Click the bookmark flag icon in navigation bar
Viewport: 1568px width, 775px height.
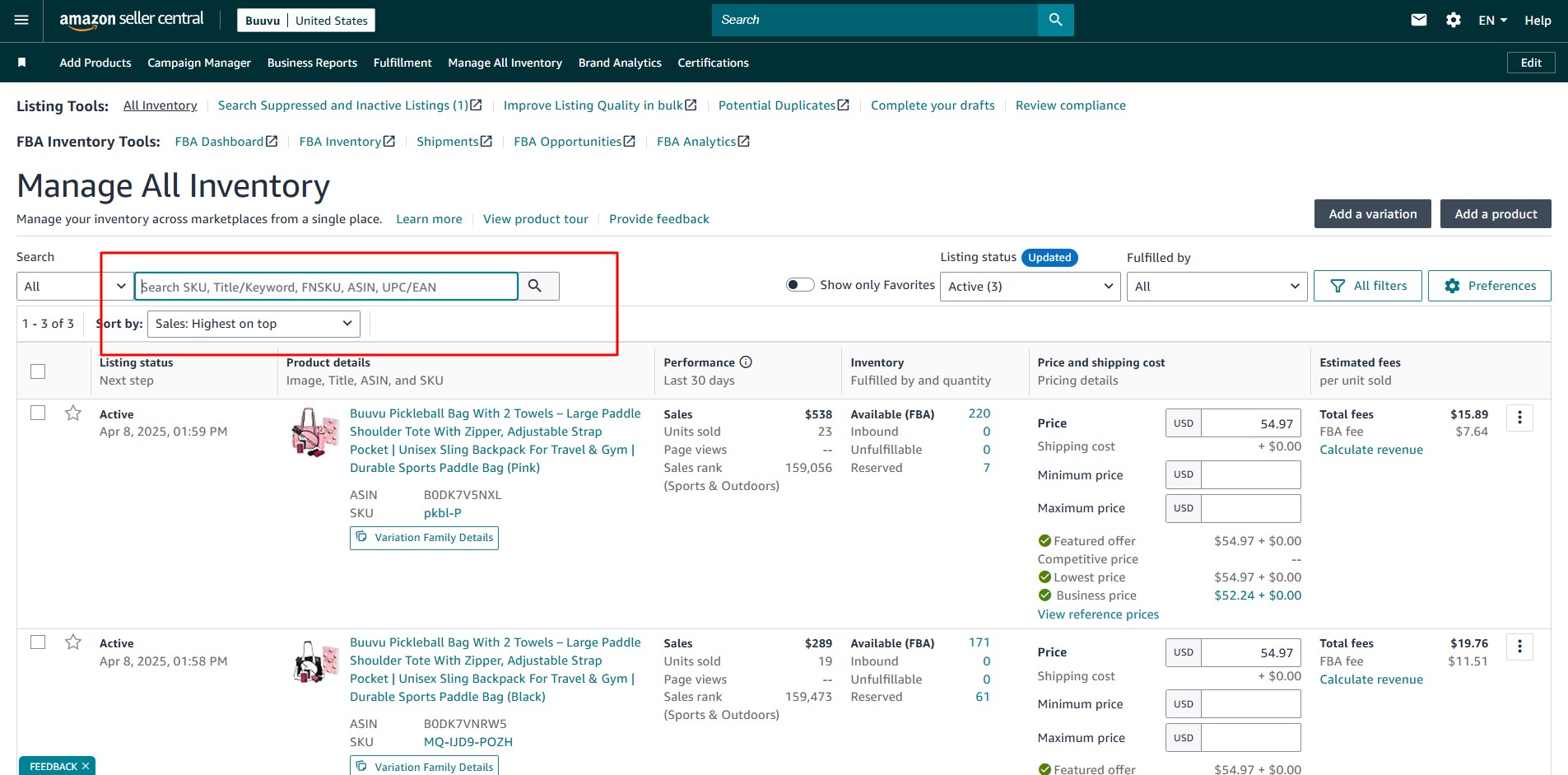pos(22,63)
